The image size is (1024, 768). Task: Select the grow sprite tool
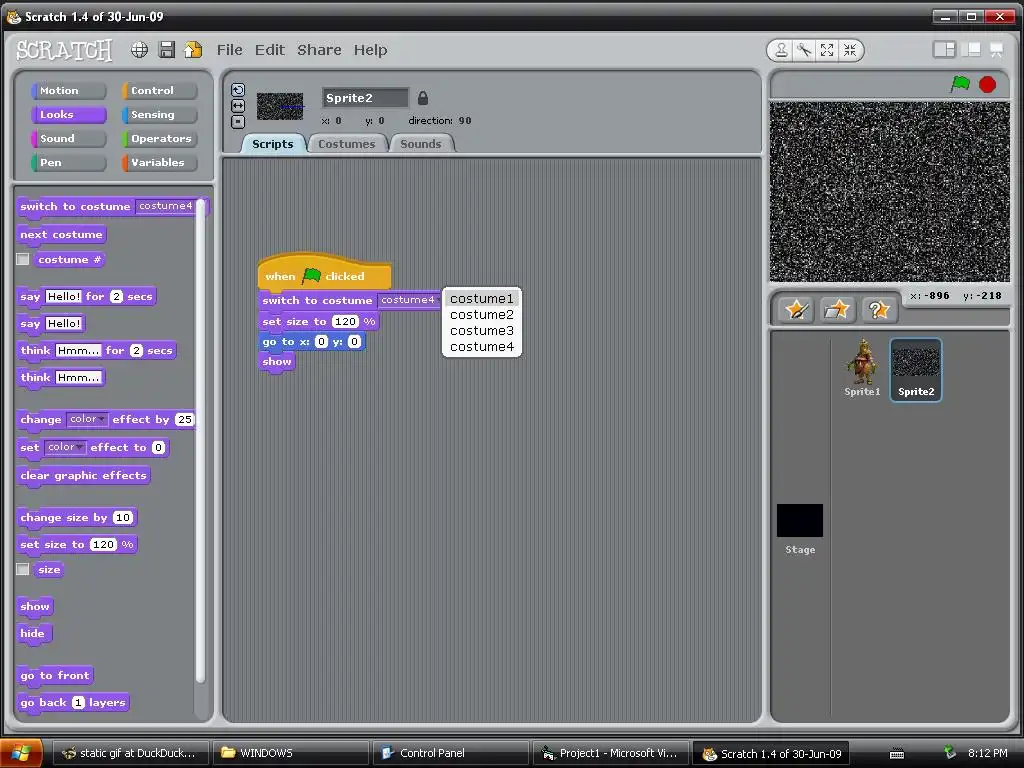coord(827,50)
